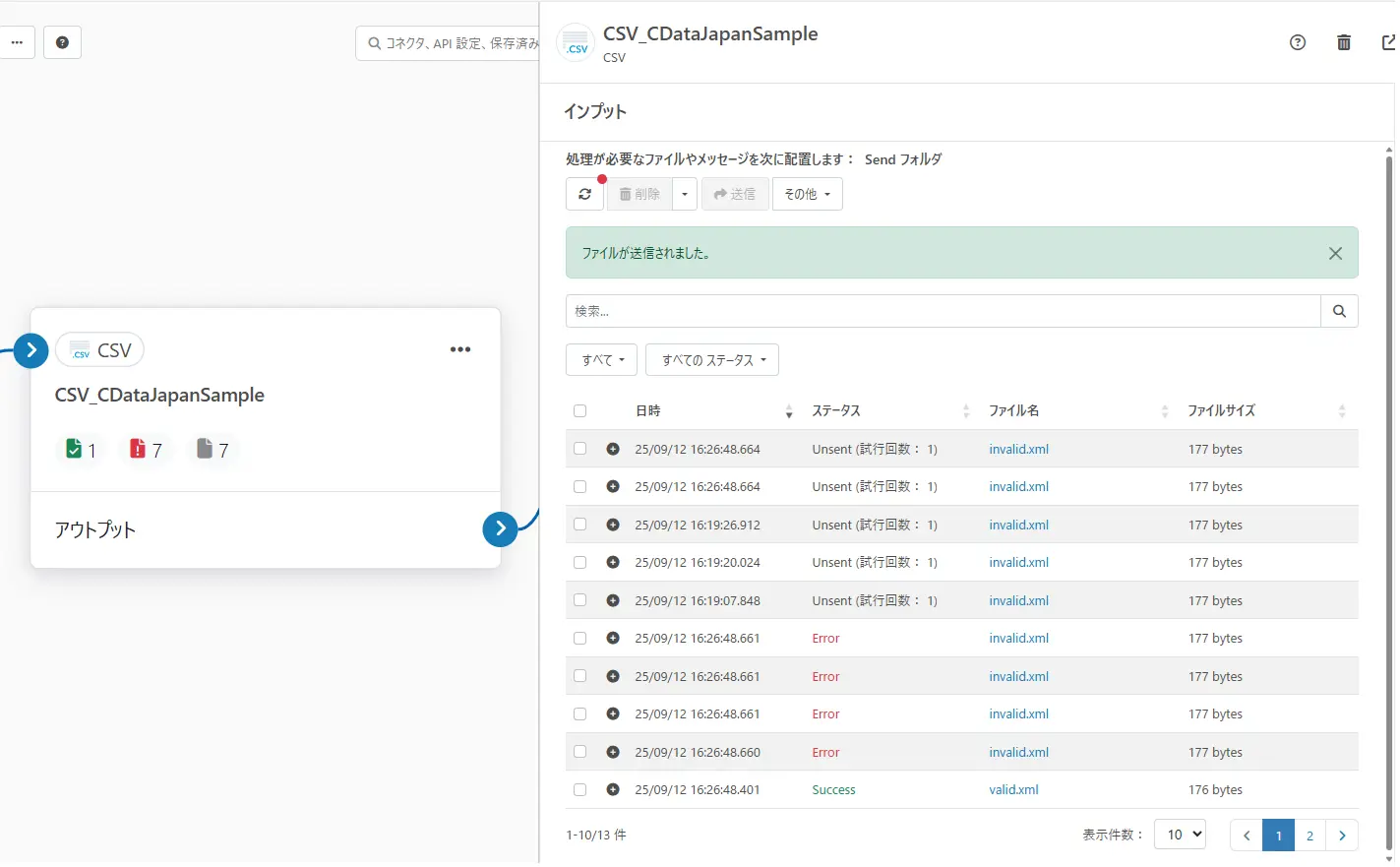This screenshot has height=867, width=1400.
Task: Click the 削除 delete button
Action: tap(639, 194)
